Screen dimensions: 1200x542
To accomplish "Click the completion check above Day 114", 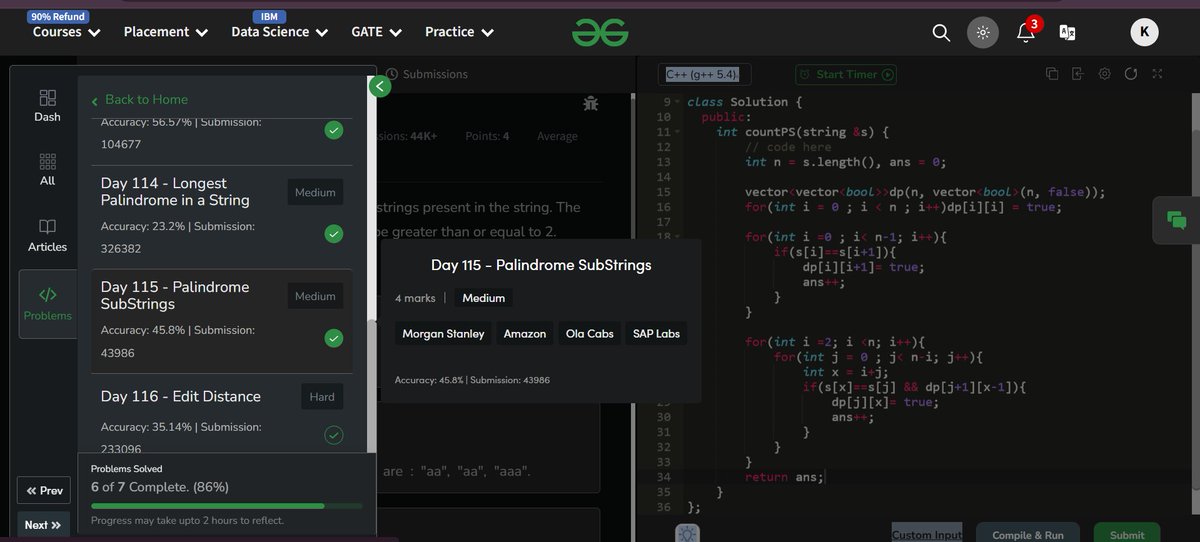I will pyautogui.click(x=334, y=130).
